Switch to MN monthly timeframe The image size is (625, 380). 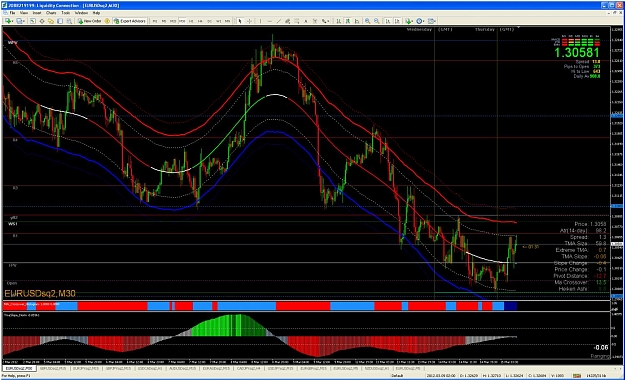(227, 21)
